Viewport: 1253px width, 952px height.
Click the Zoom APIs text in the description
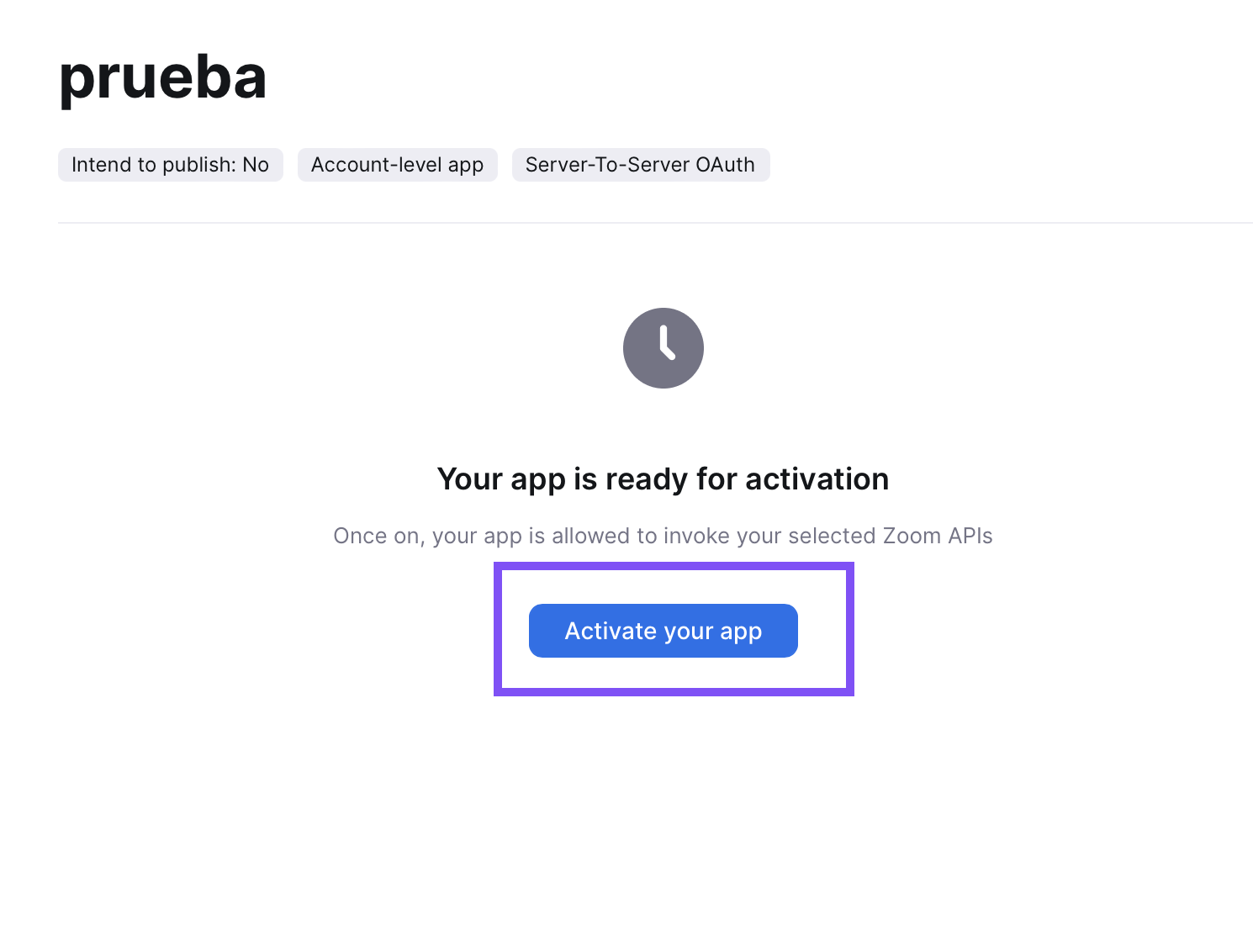tap(938, 537)
